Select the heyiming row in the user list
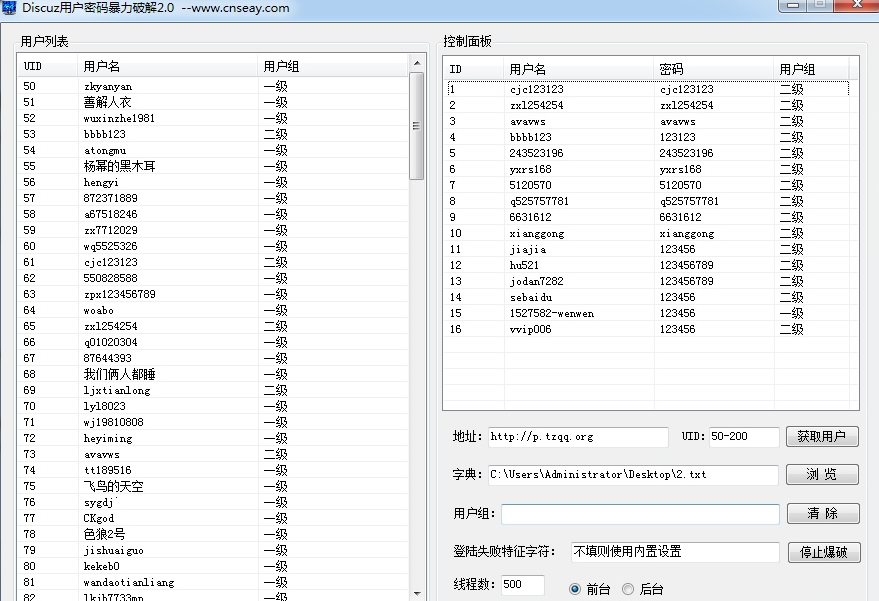This screenshot has width=879, height=601. pos(213,438)
